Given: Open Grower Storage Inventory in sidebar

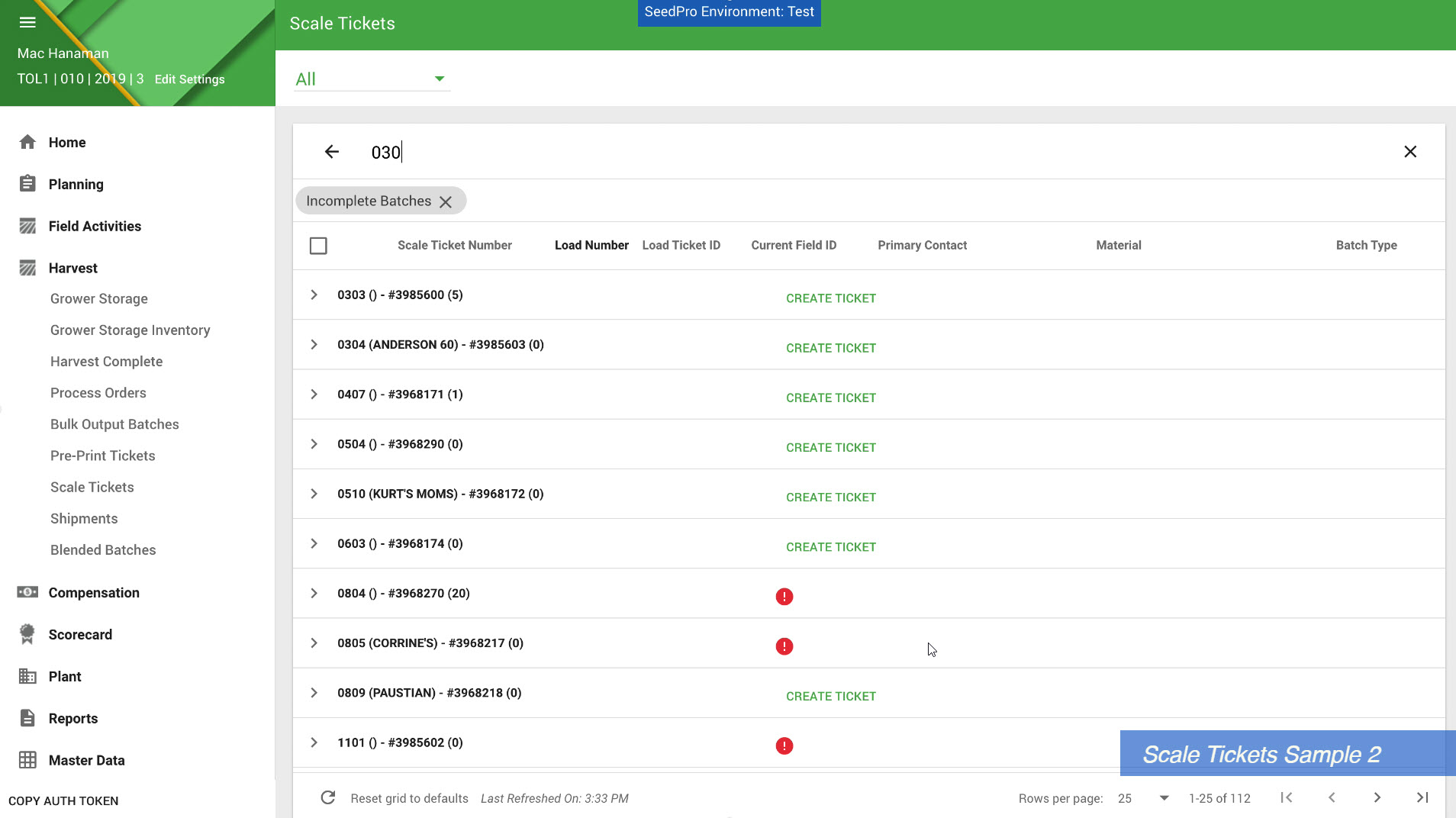Looking at the screenshot, I should [x=130, y=330].
